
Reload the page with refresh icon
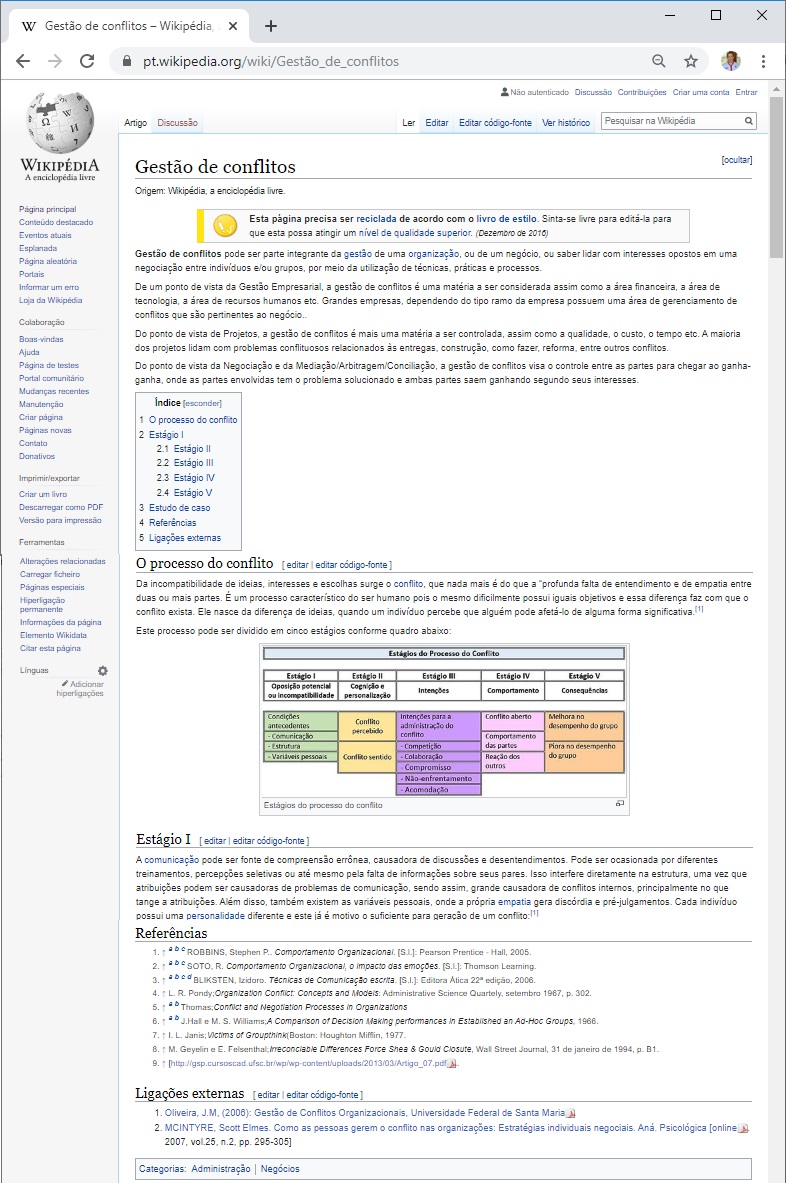[87, 61]
